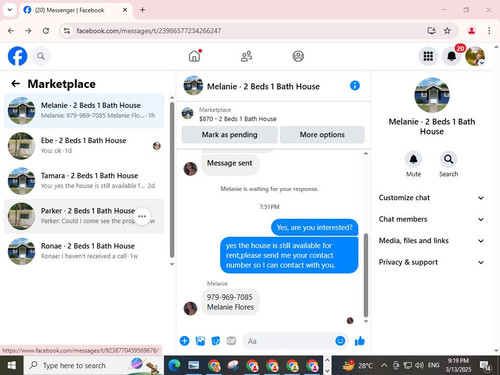Select the 'Yes, are you interested?' message
The height and width of the screenshot is (375, 500).
pyautogui.click(x=314, y=227)
